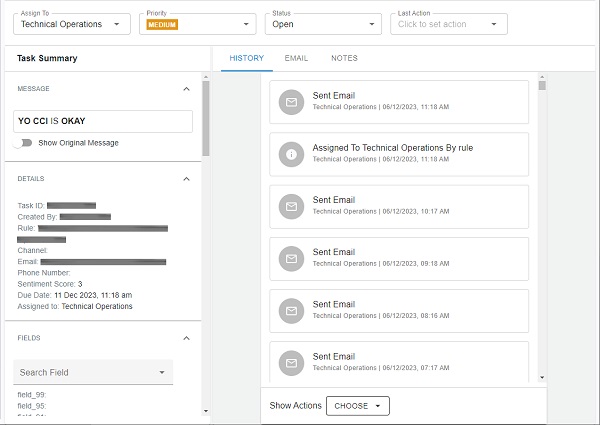Click the envelope icon of the 09:18 AM email
This screenshot has height=425, width=600.
[292, 259]
